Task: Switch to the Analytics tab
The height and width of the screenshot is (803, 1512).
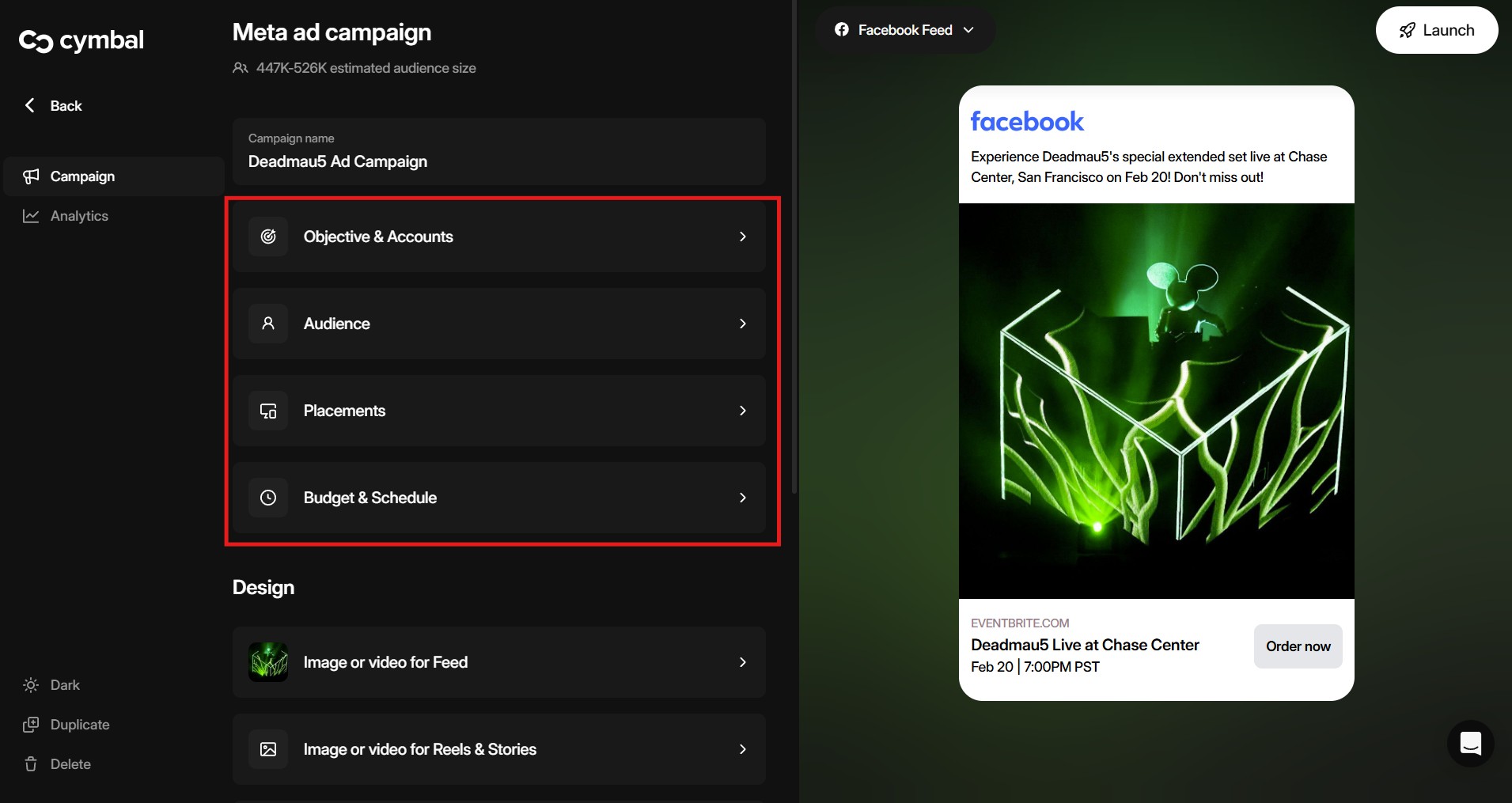Action: (x=78, y=216)
